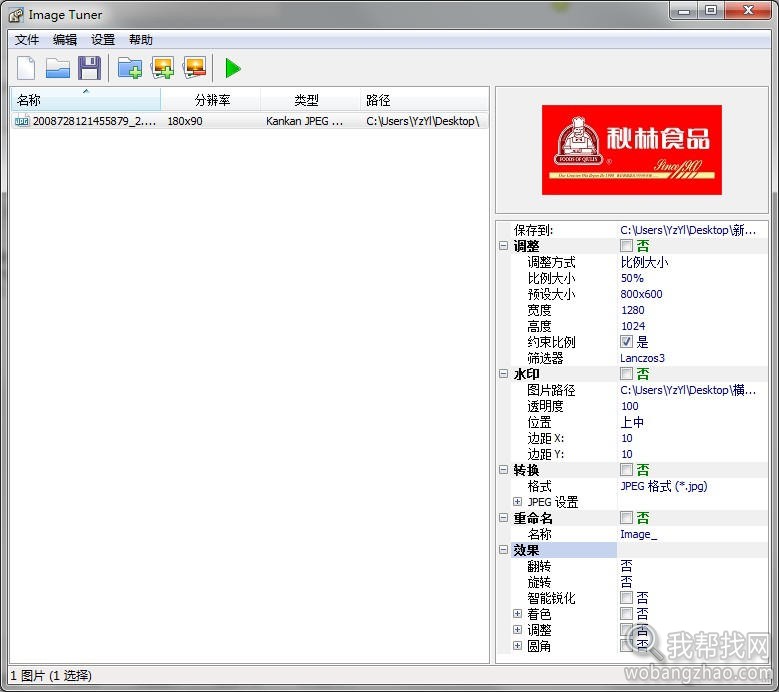The height and width of the screenshot is (692, 779).
Task: Click the 180x90 resolution cell
Action: pos(185,121)
